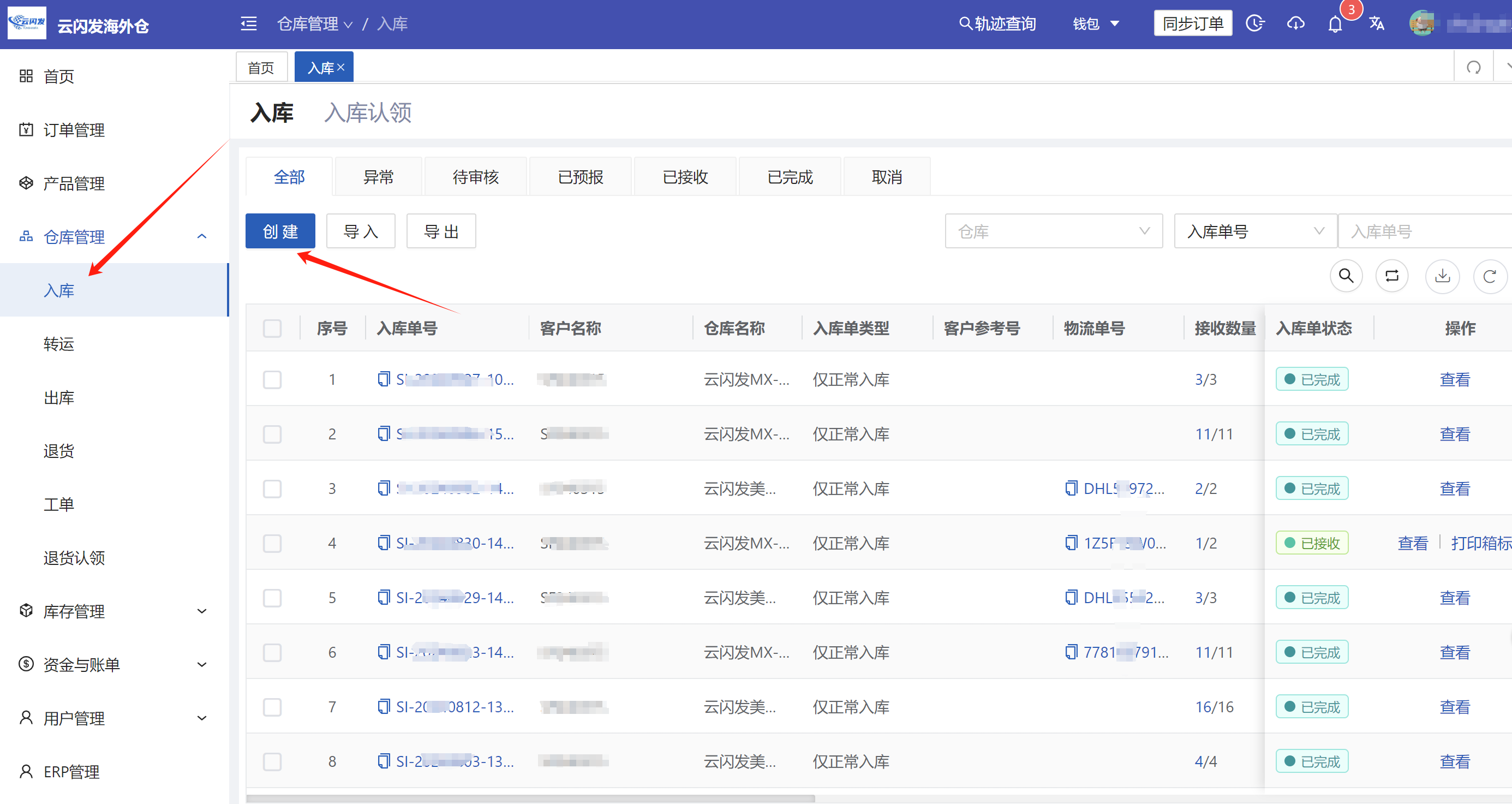Click the page refresh icon in tab bar
Image resolution: width=1512 pixels, height=804 pixels.
pyautogui.click(x=1473, y=68)
